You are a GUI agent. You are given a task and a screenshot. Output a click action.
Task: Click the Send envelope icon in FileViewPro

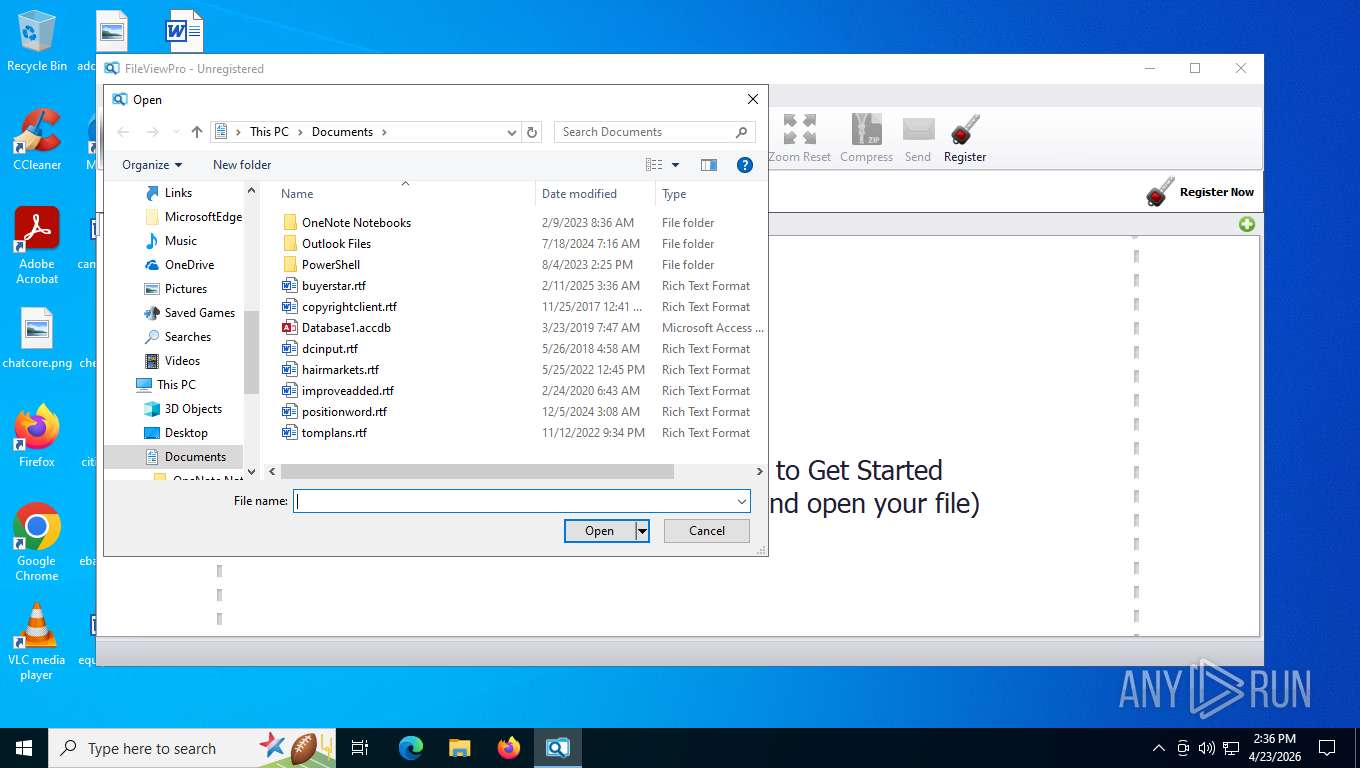[x=918, y=130]
